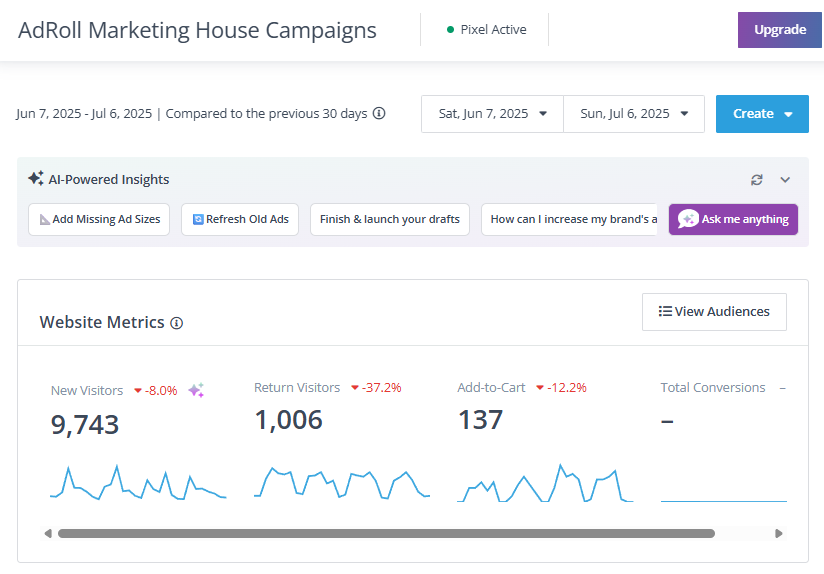Click the sparkle icon beside AI-Powered Insights title
Image resolution: width=824 pixels, height=574 pixels.
pos(35,179)
